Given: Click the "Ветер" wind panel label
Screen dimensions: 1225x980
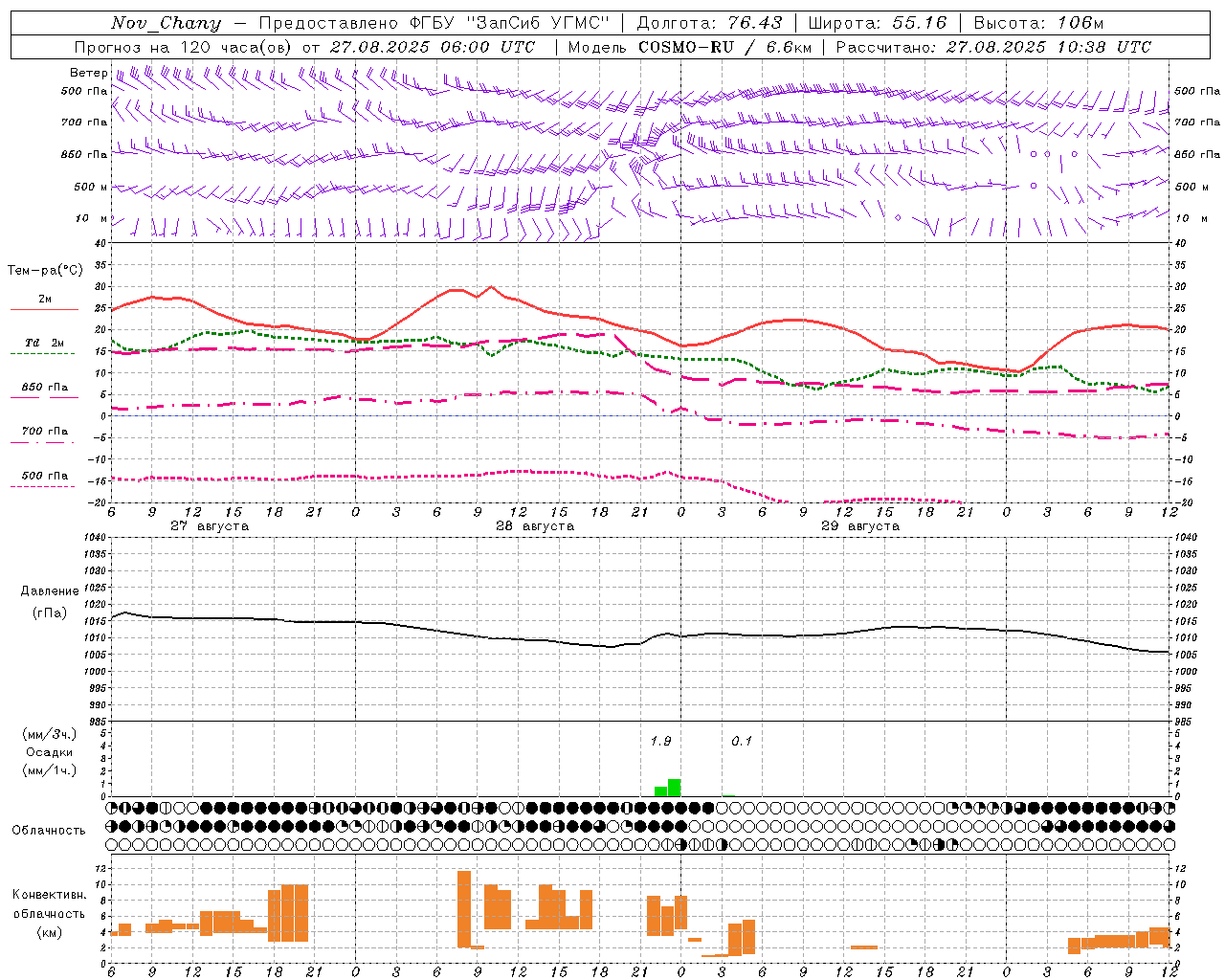Looking at the screenshot, I should click(88, 73).
